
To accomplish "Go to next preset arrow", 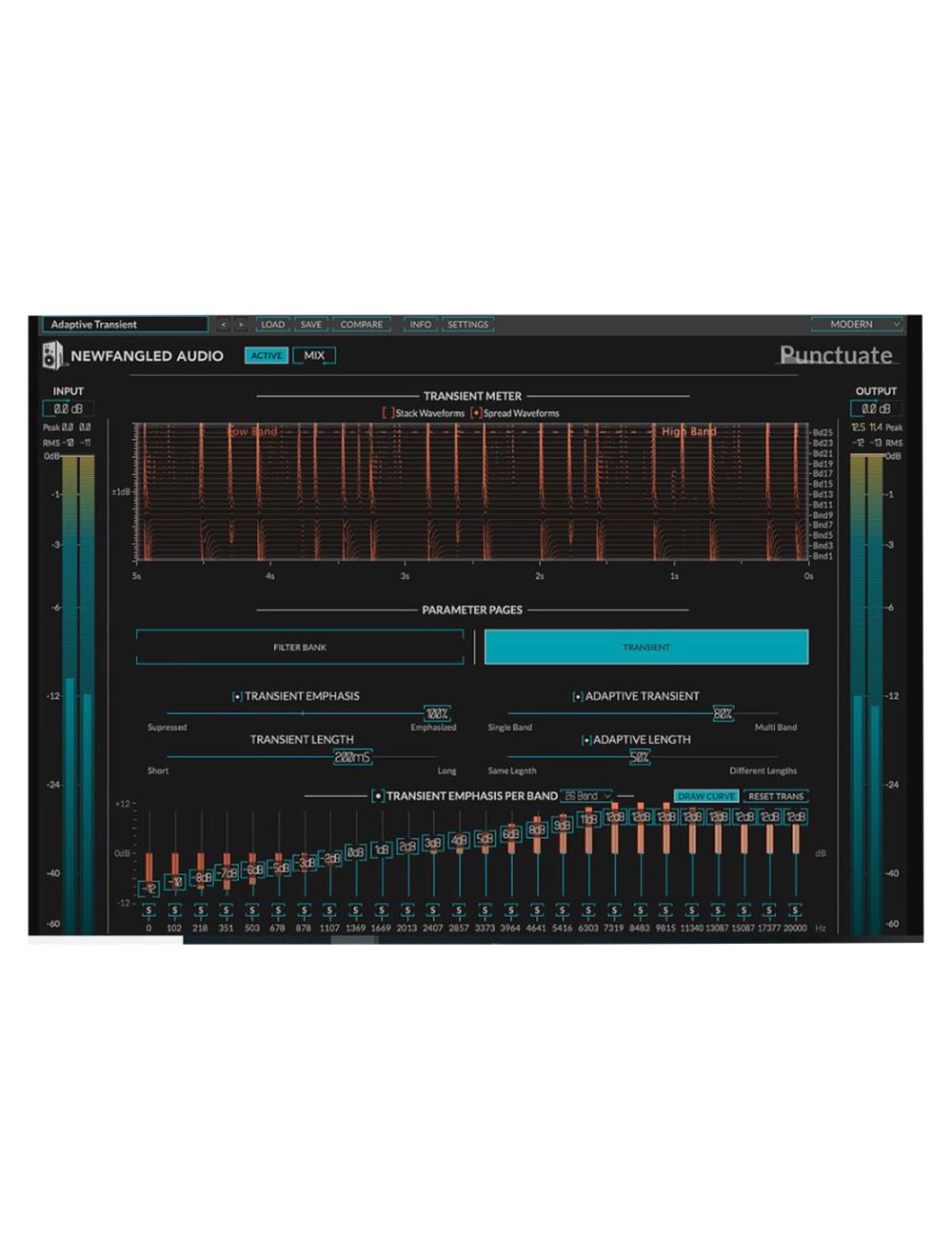I will point(241,325).
